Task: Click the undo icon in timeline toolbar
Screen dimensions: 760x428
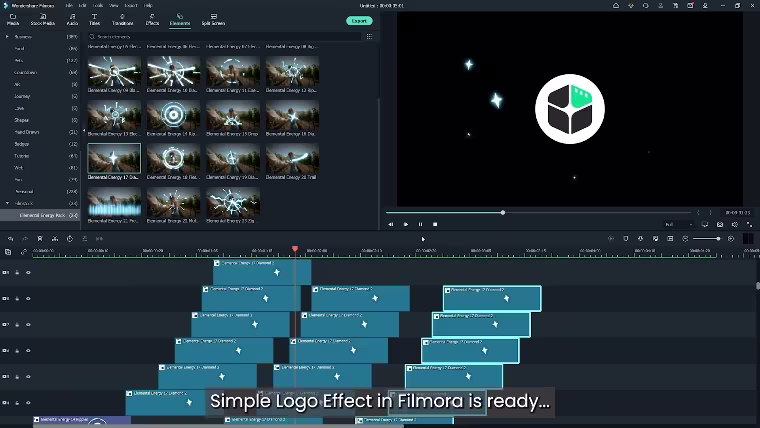Action: pyautogui.click(x=11, y=238)
